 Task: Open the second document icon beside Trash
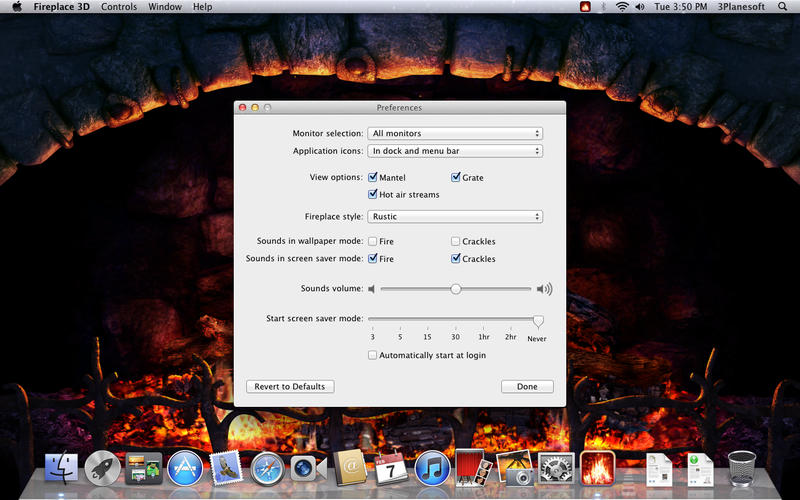coord(699,469)
